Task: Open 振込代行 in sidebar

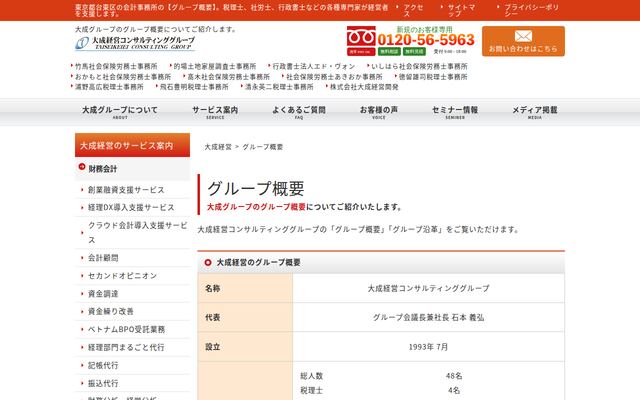Action: [x=103, y=383]
